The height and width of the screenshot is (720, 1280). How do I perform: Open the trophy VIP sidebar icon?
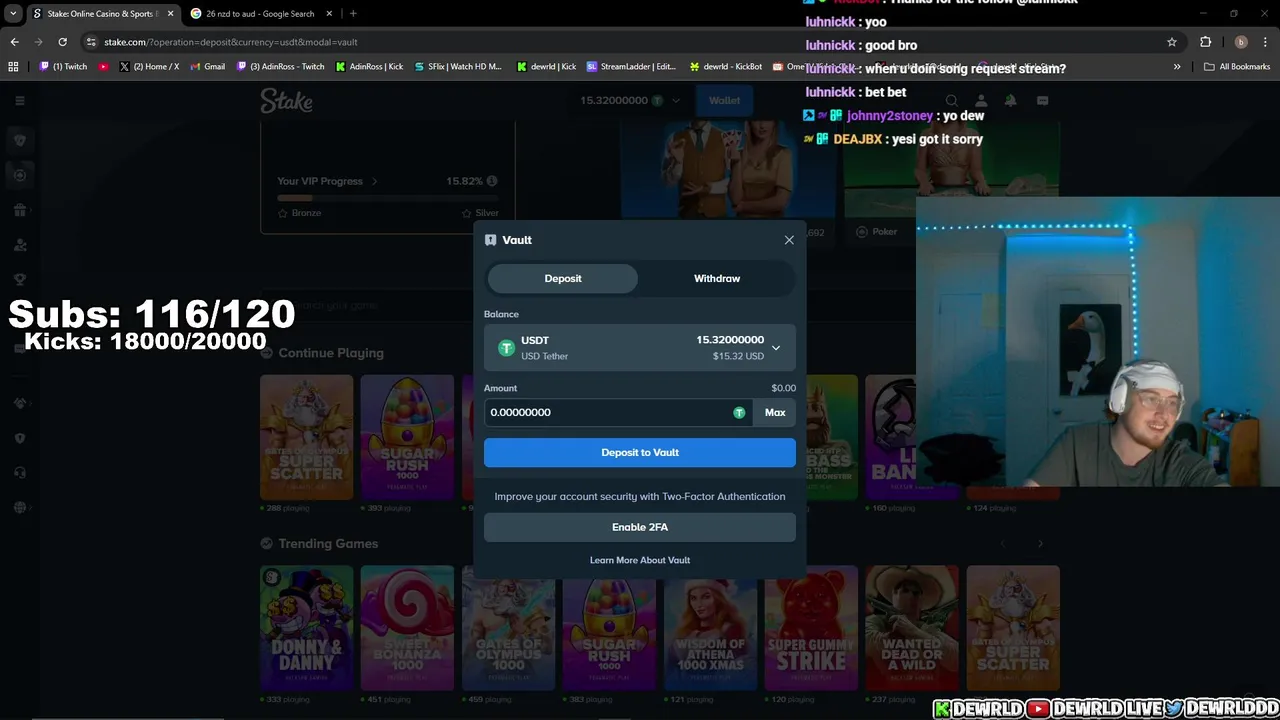19,279
